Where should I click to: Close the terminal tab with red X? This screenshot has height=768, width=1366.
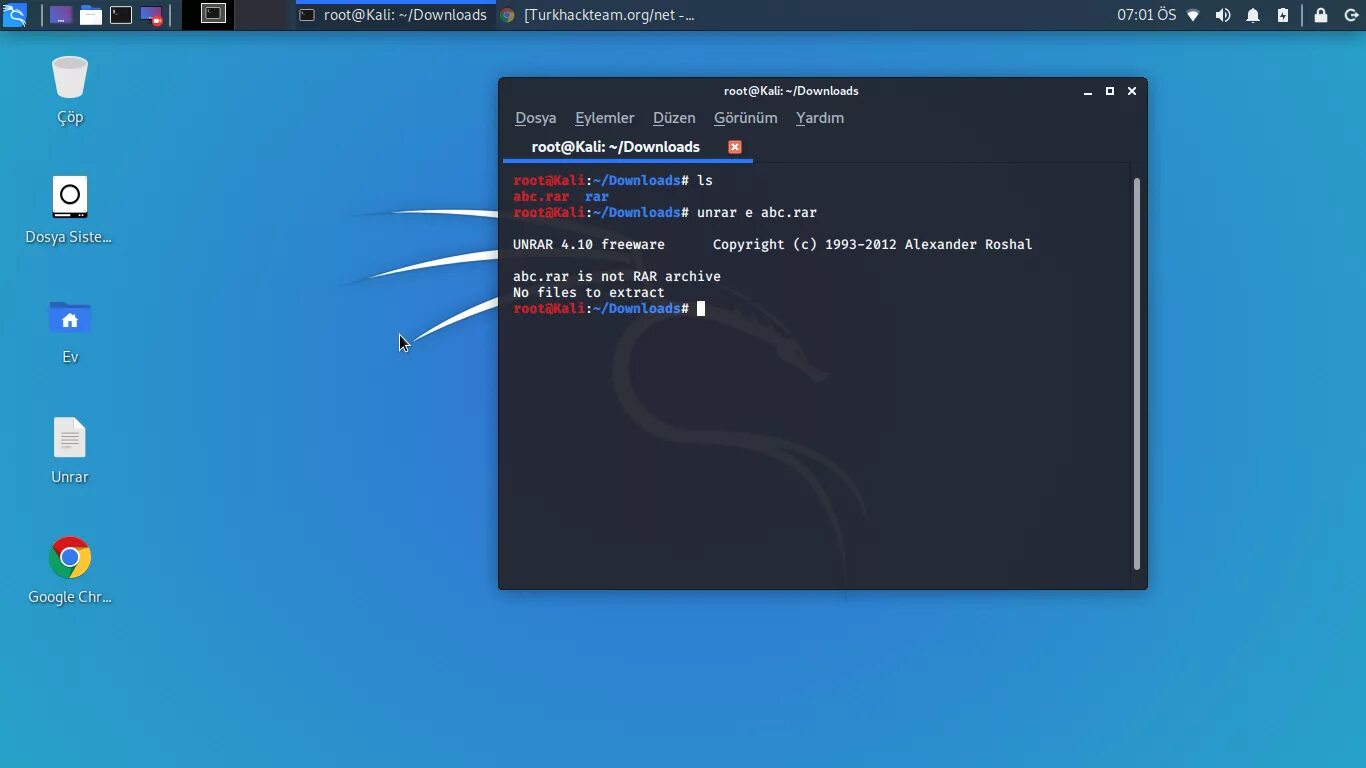[x=735, y=147]
